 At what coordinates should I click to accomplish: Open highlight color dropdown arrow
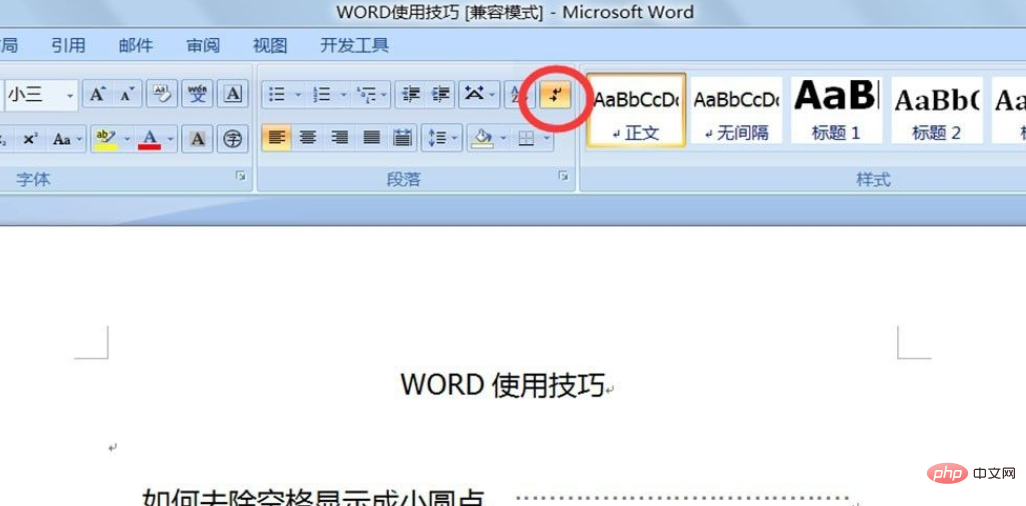(127, 139)
